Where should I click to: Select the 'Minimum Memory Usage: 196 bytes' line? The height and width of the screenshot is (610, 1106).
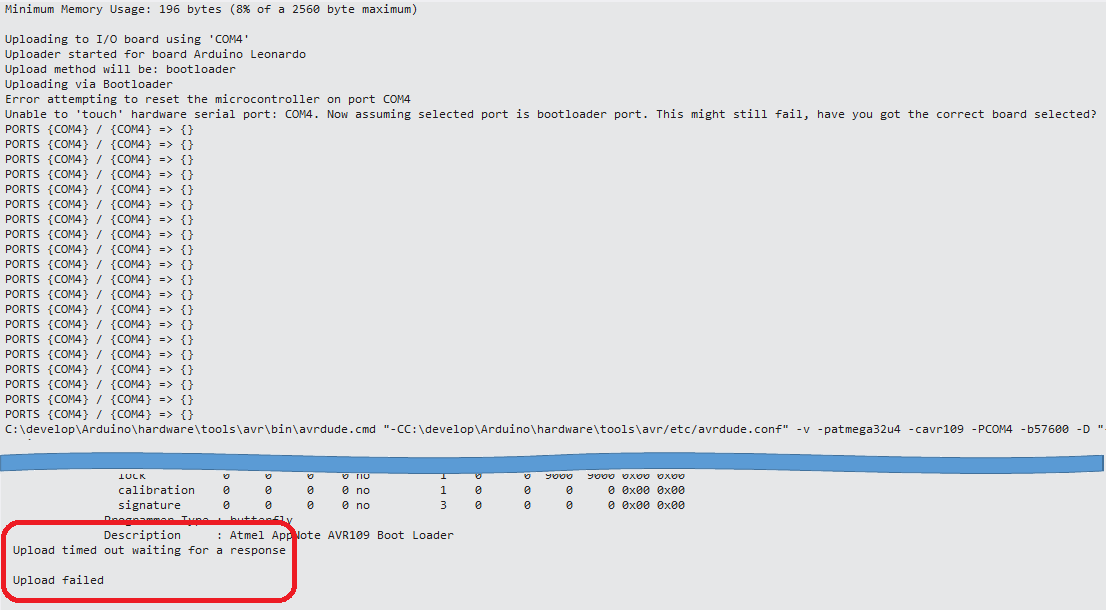pos(211,9)
